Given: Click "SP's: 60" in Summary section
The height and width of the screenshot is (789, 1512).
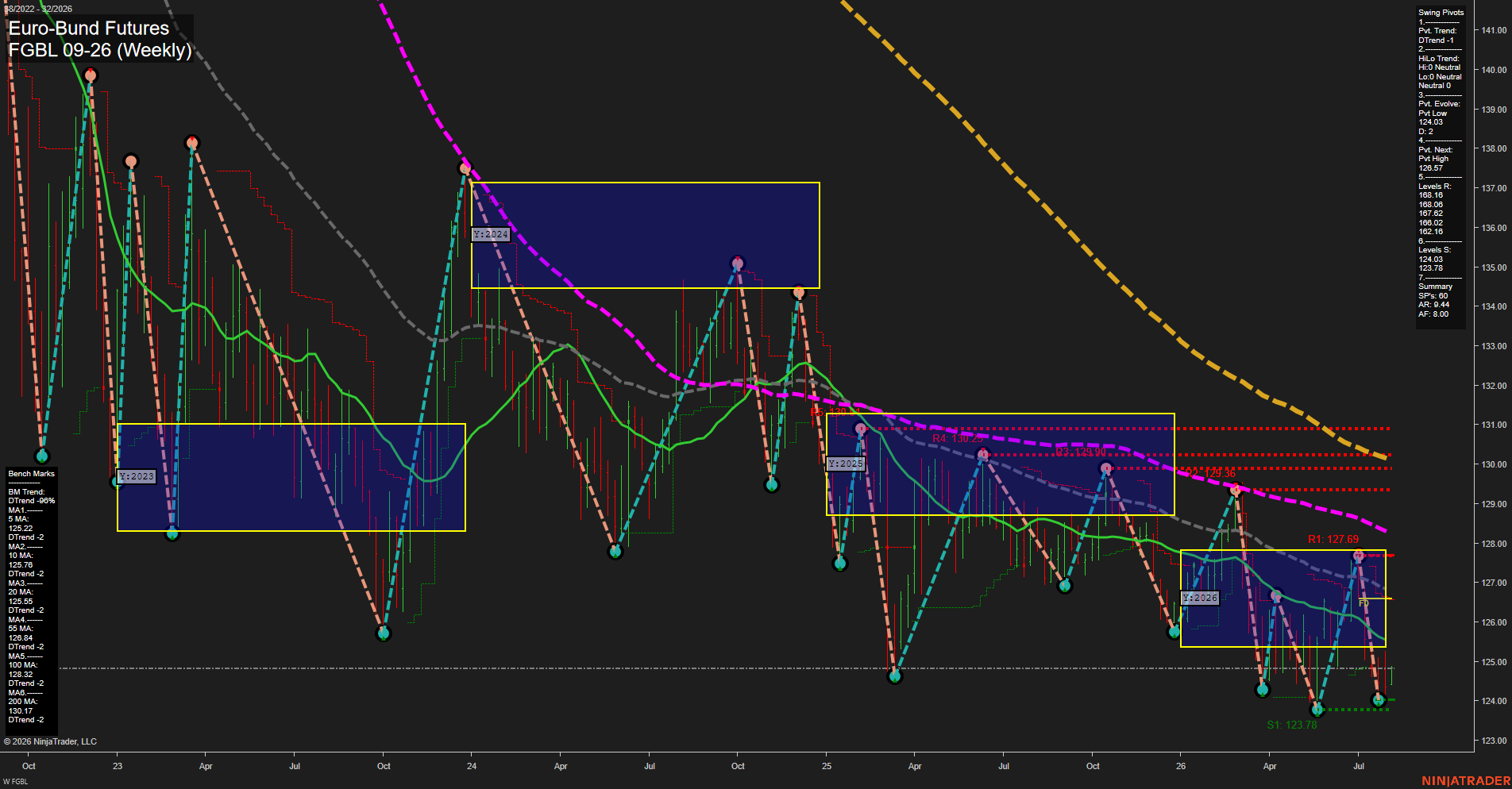Looking at the screenshot, I should pyautogui.click(x=1433, y=296).
